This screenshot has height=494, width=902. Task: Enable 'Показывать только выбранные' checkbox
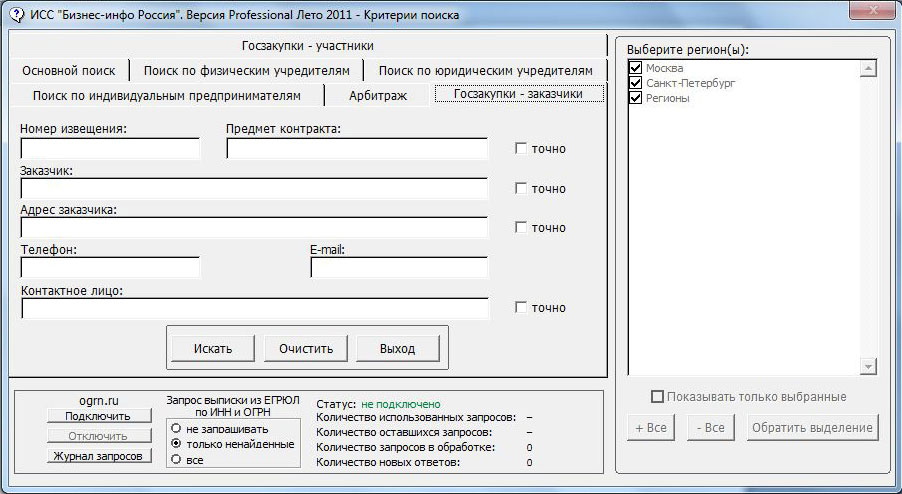(657, 397)
